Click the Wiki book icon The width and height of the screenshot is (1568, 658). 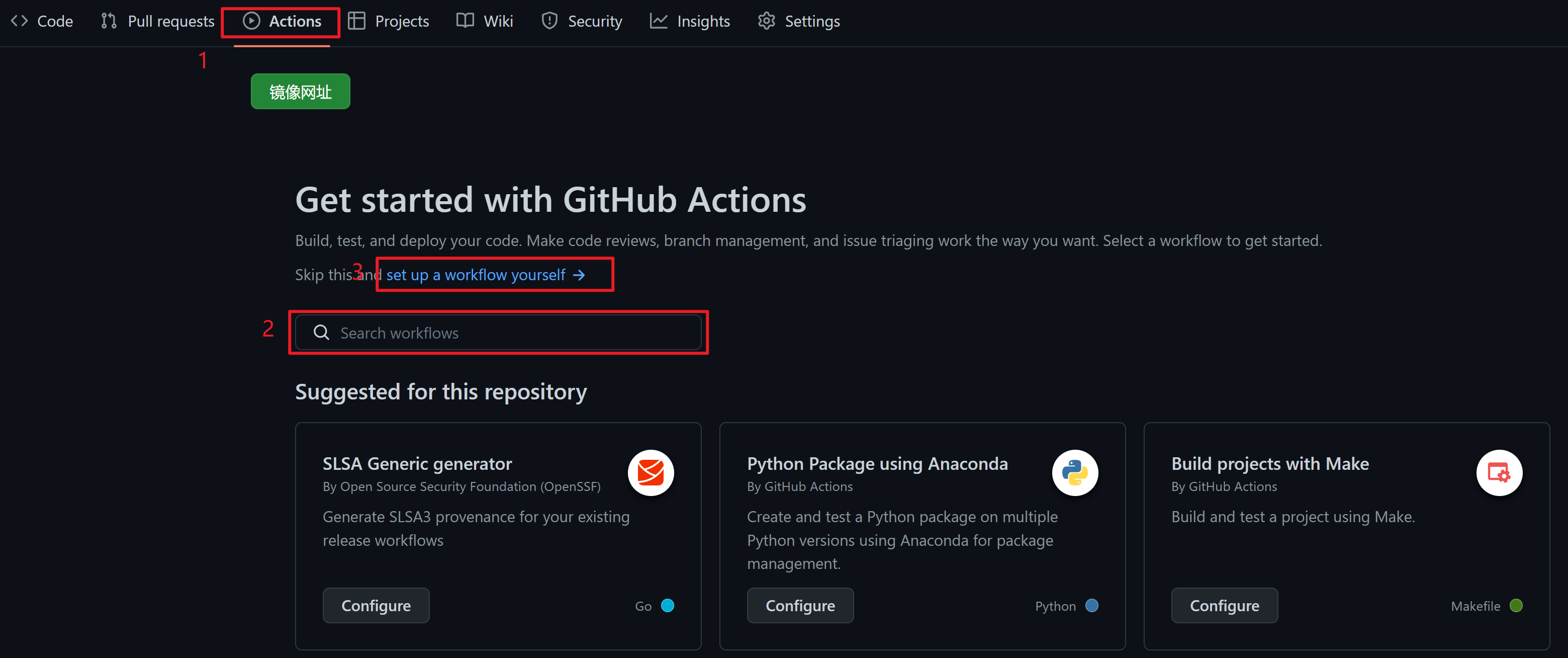[x=465, y=21]
